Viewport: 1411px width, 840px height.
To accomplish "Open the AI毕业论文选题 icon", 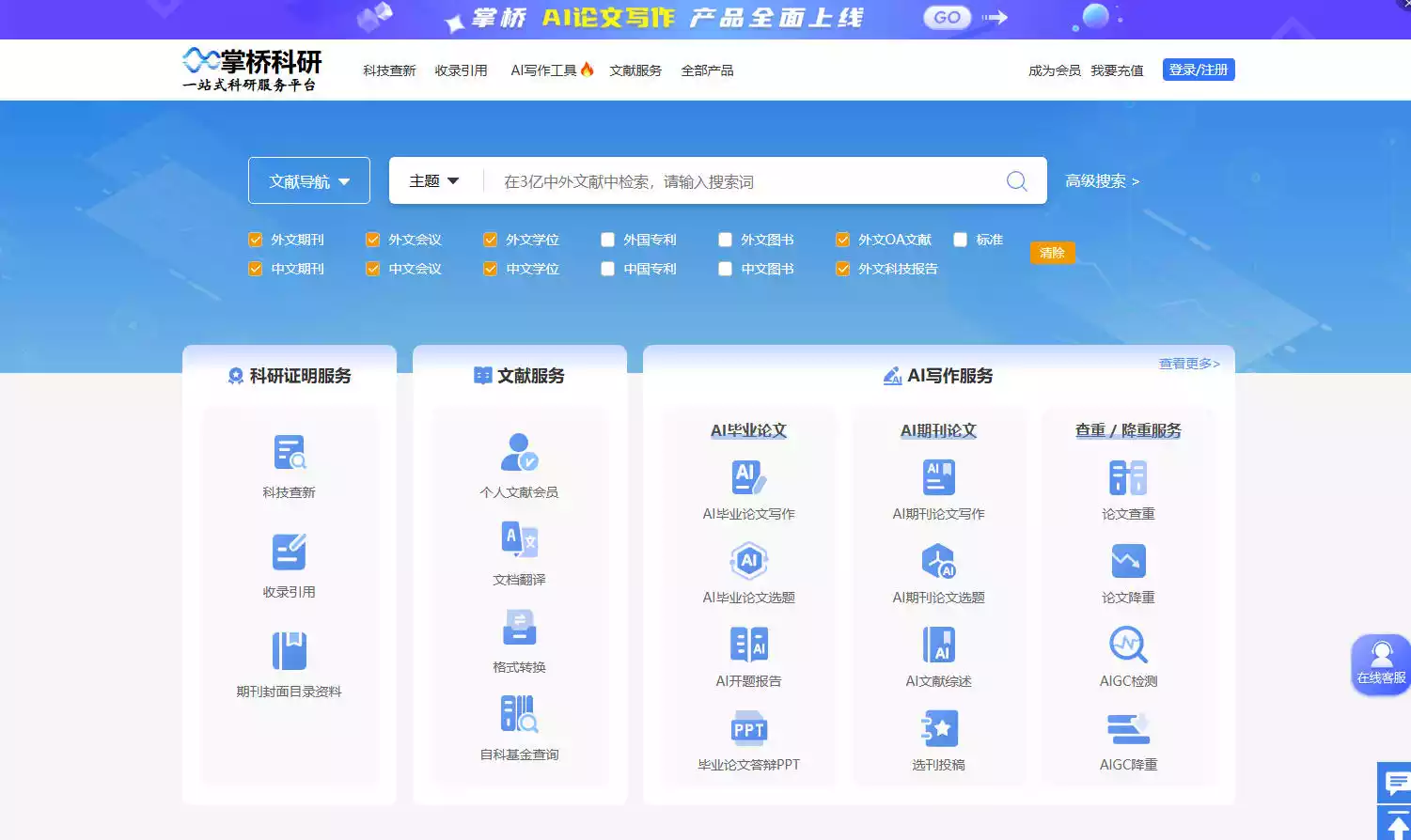I will [749, 561].
